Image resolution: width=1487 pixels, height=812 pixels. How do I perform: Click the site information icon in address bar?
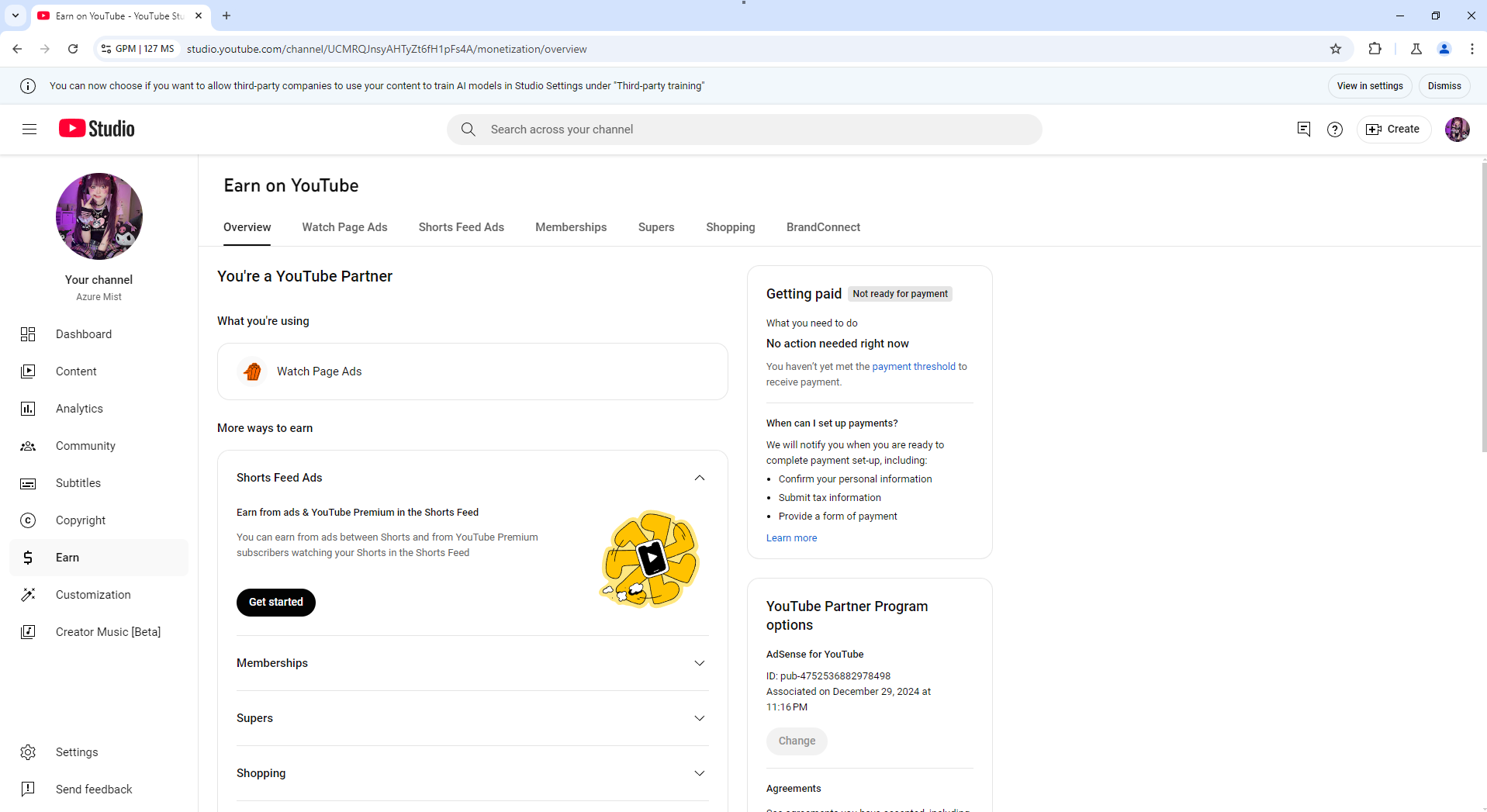[106, 49]
